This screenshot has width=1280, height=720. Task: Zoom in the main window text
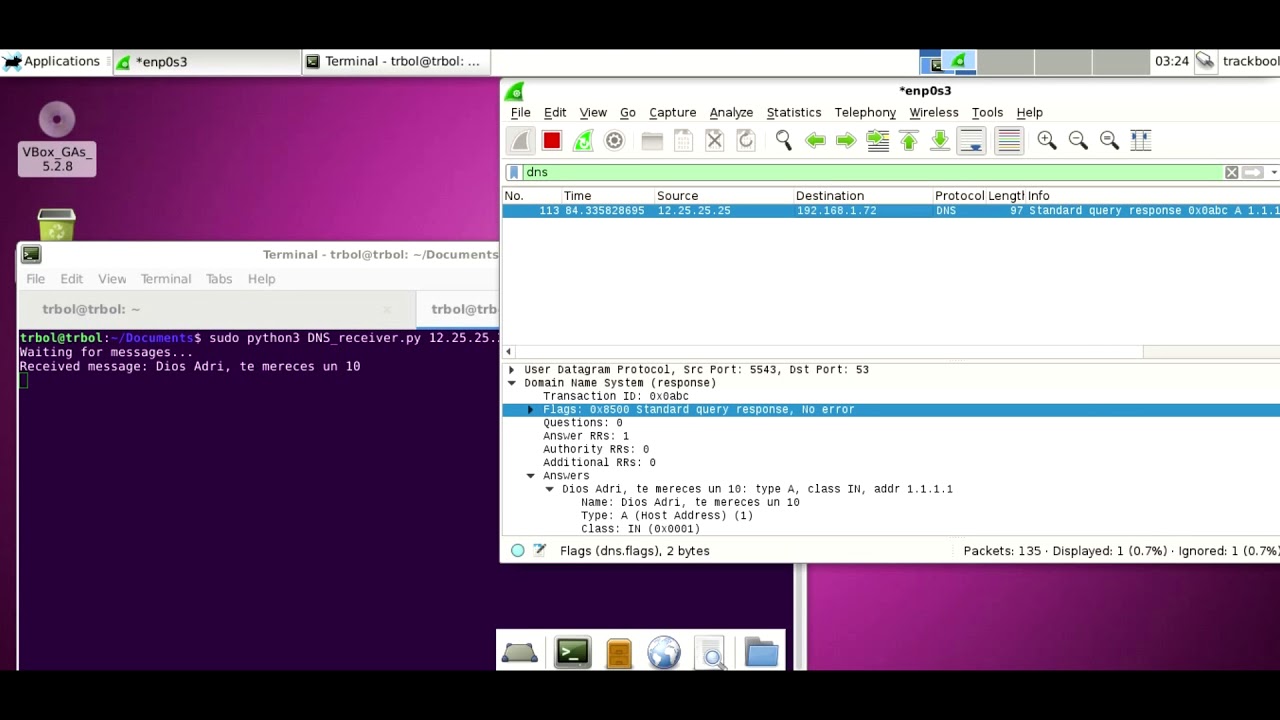1047,141
